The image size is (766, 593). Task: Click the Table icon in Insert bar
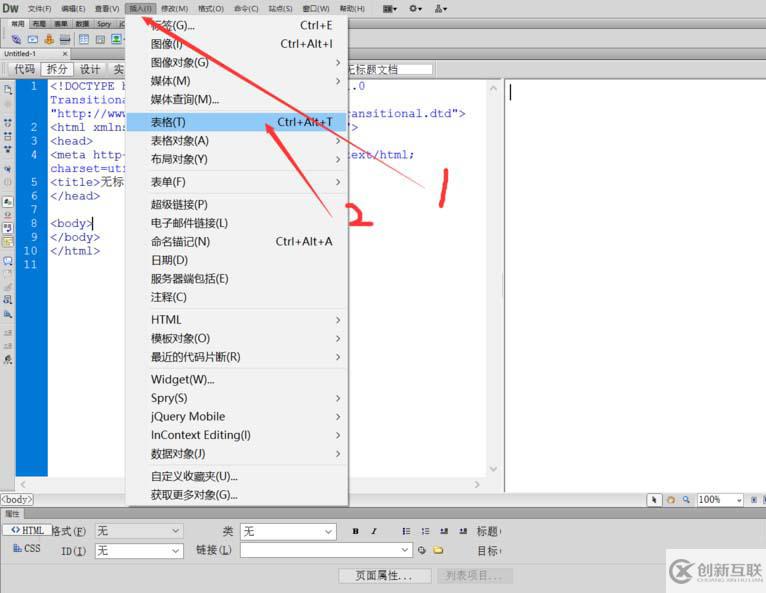(x=84, y=39)
